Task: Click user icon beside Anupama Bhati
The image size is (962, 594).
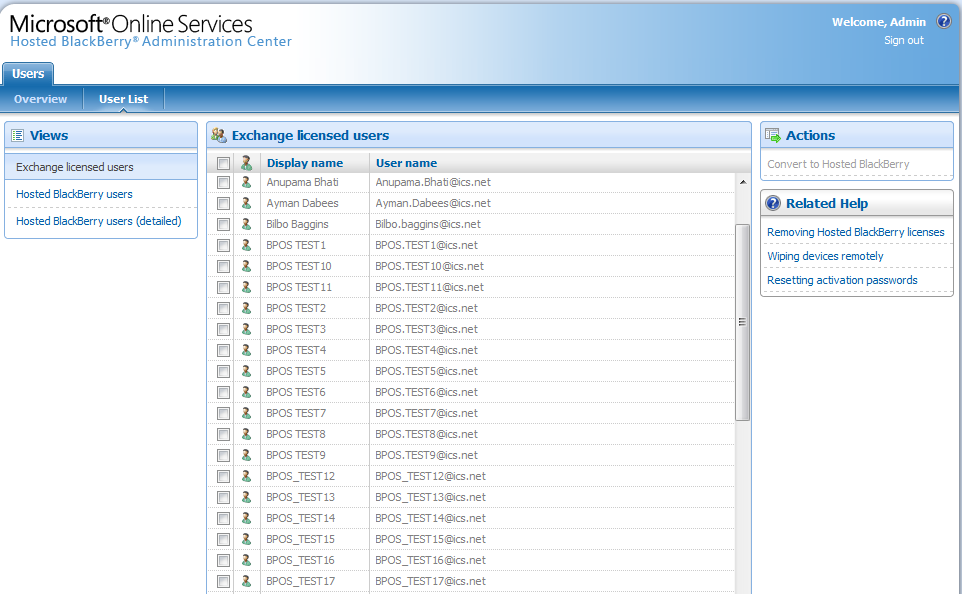Action: [246, 182]
